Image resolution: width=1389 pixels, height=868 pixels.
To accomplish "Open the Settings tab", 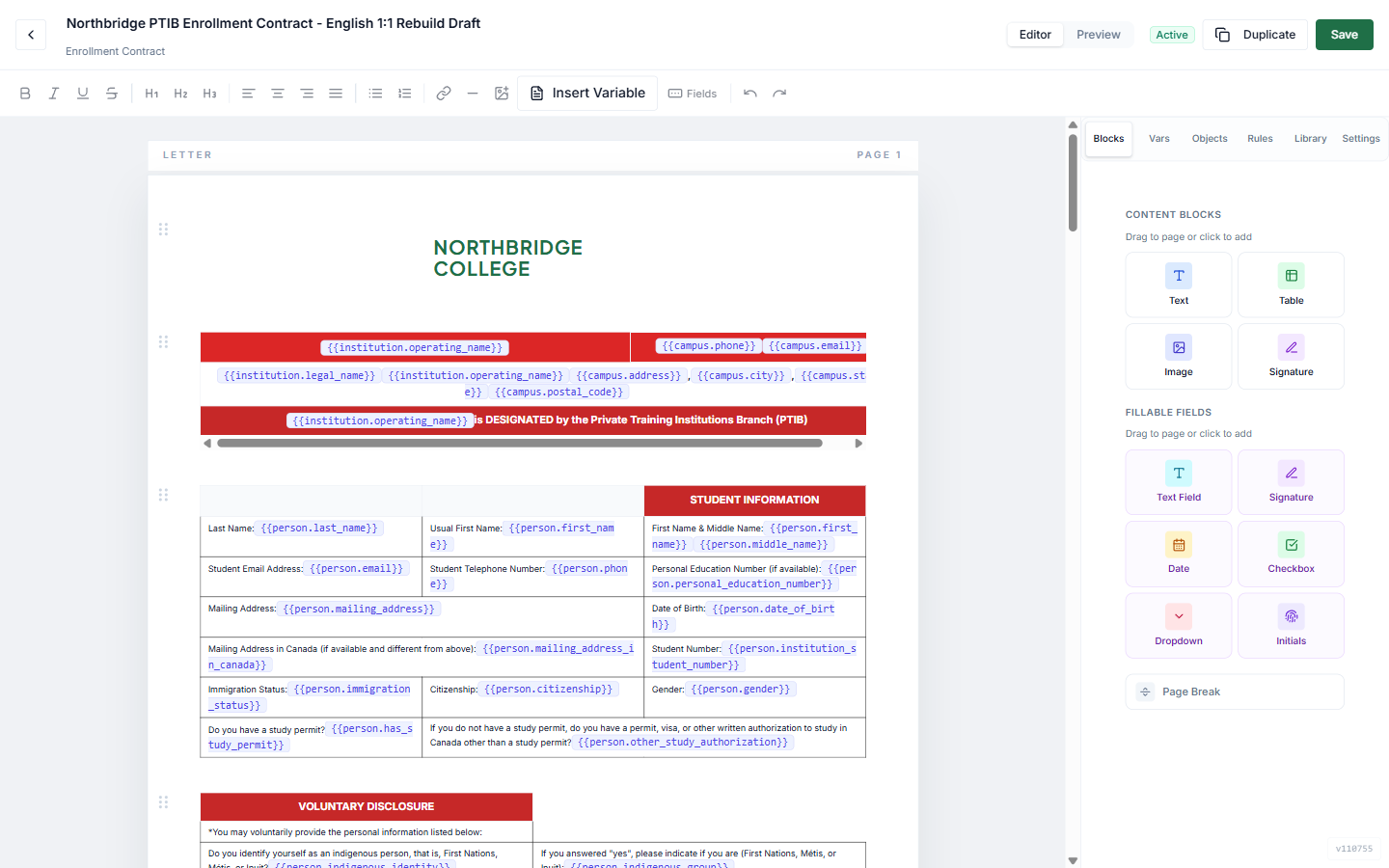I will pos(1361,139).
